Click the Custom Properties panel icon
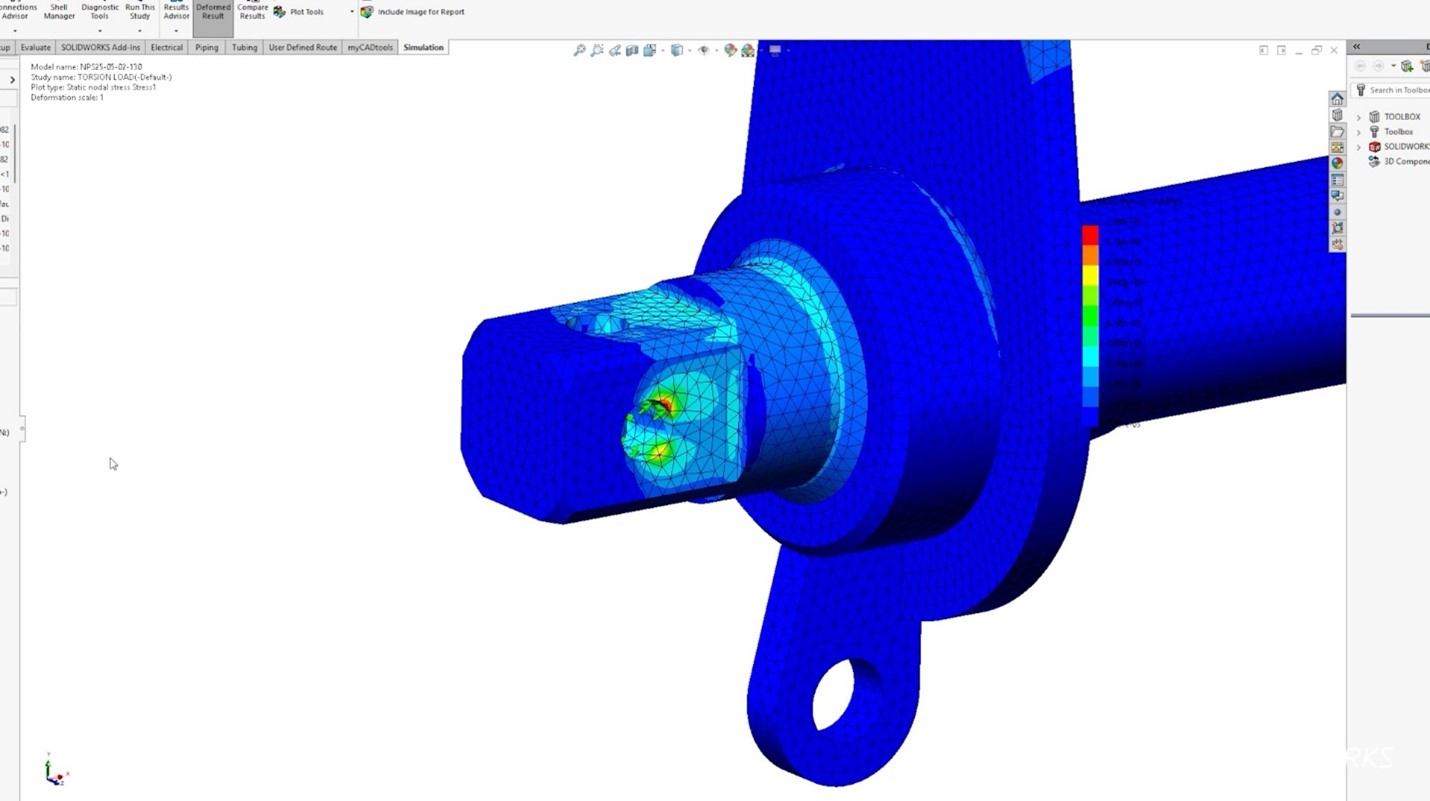Image resolution: width=1430 pixels, height=801 pixels. tap(1337, 180)
